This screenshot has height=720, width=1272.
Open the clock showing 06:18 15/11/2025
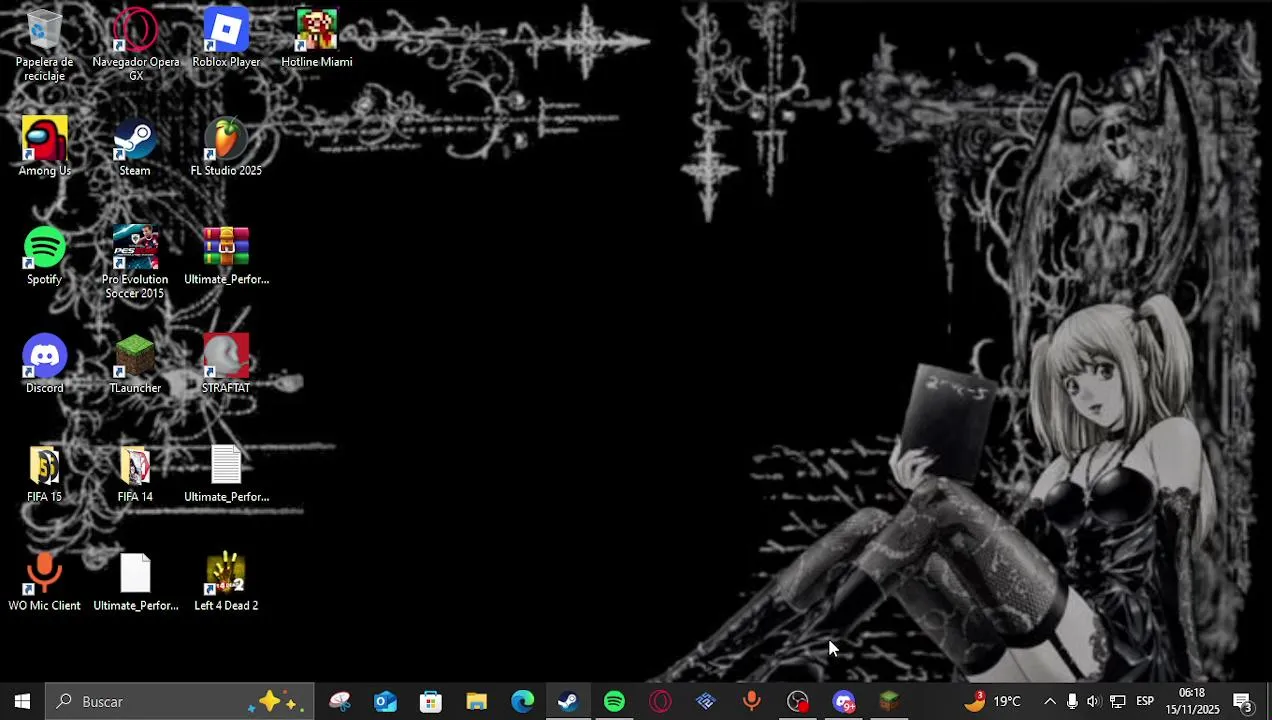pyautogui.click(x=1192, y=702)
